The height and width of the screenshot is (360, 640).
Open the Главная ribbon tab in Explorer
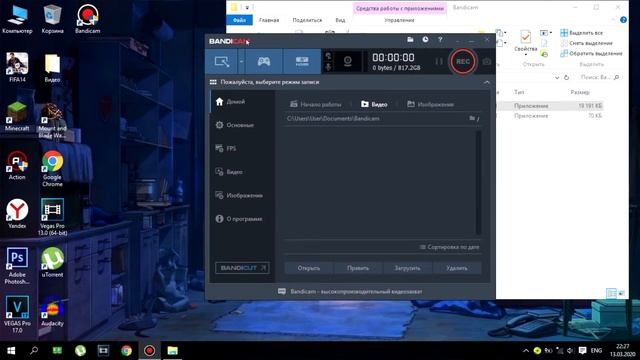point(269,20)
